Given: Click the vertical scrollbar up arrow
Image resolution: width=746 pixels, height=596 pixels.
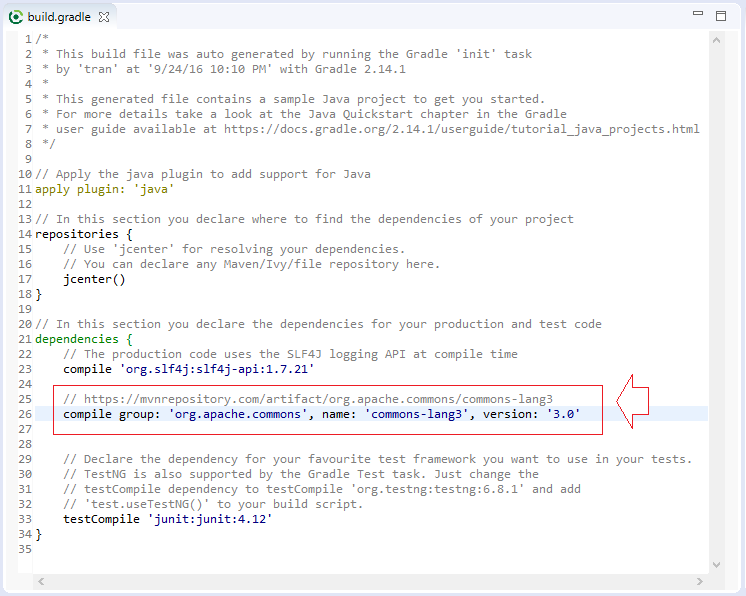Looking at the screenshot, I should point(717,40).
